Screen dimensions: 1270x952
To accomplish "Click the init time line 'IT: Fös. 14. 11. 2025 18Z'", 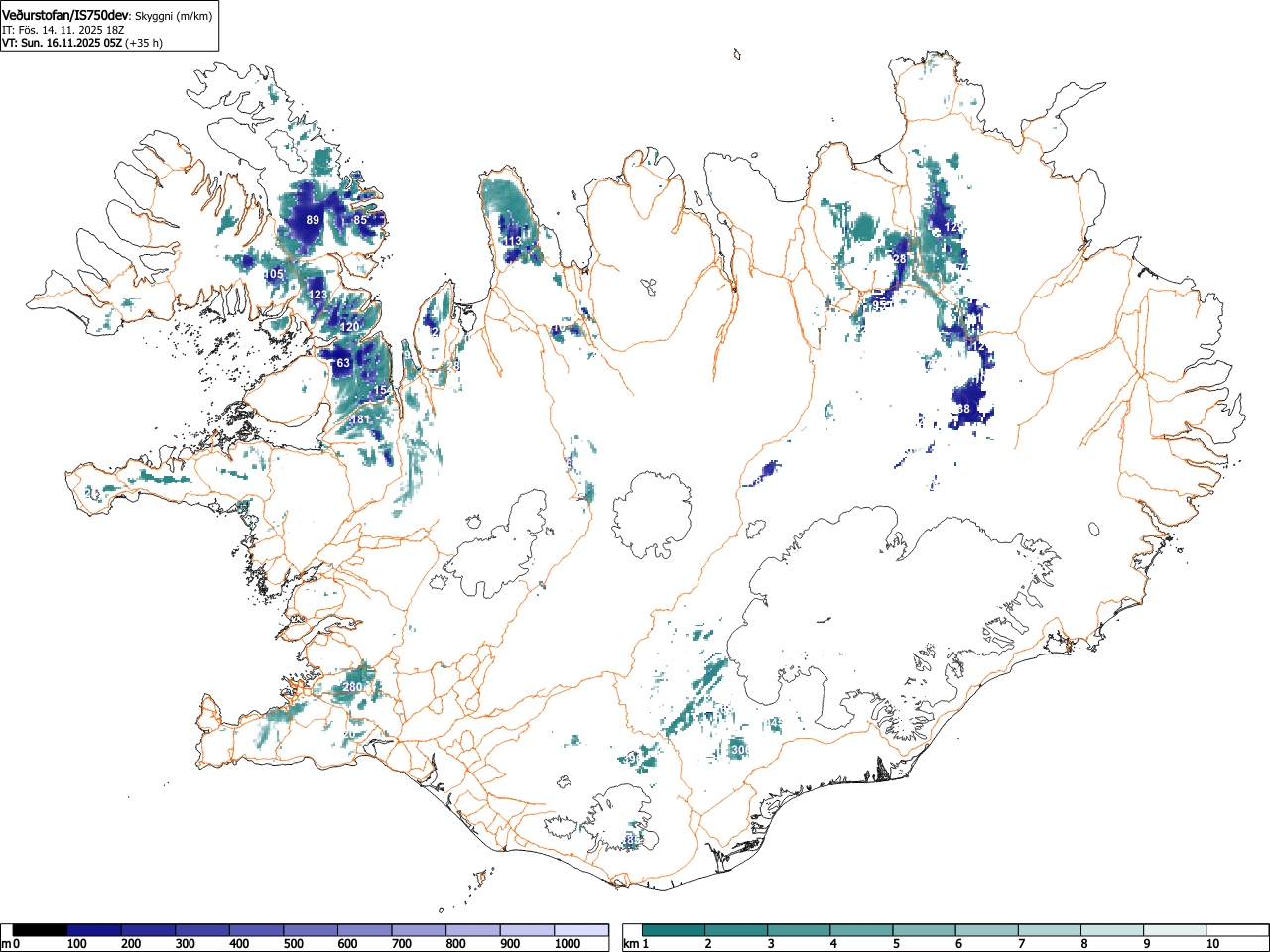I will [63, 30].
